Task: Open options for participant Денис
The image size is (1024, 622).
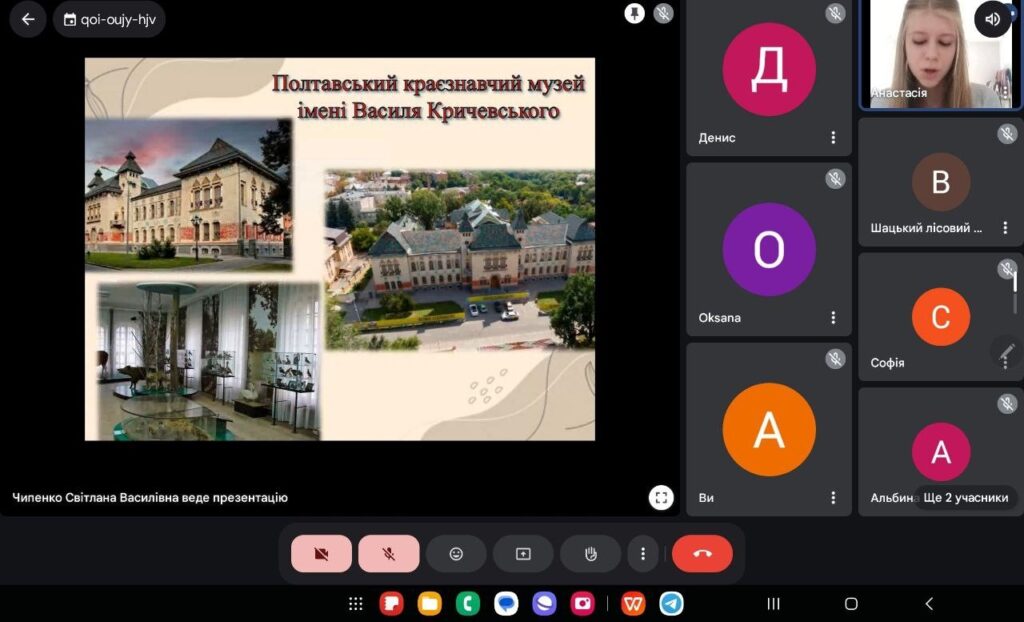Action: [833, 138]
